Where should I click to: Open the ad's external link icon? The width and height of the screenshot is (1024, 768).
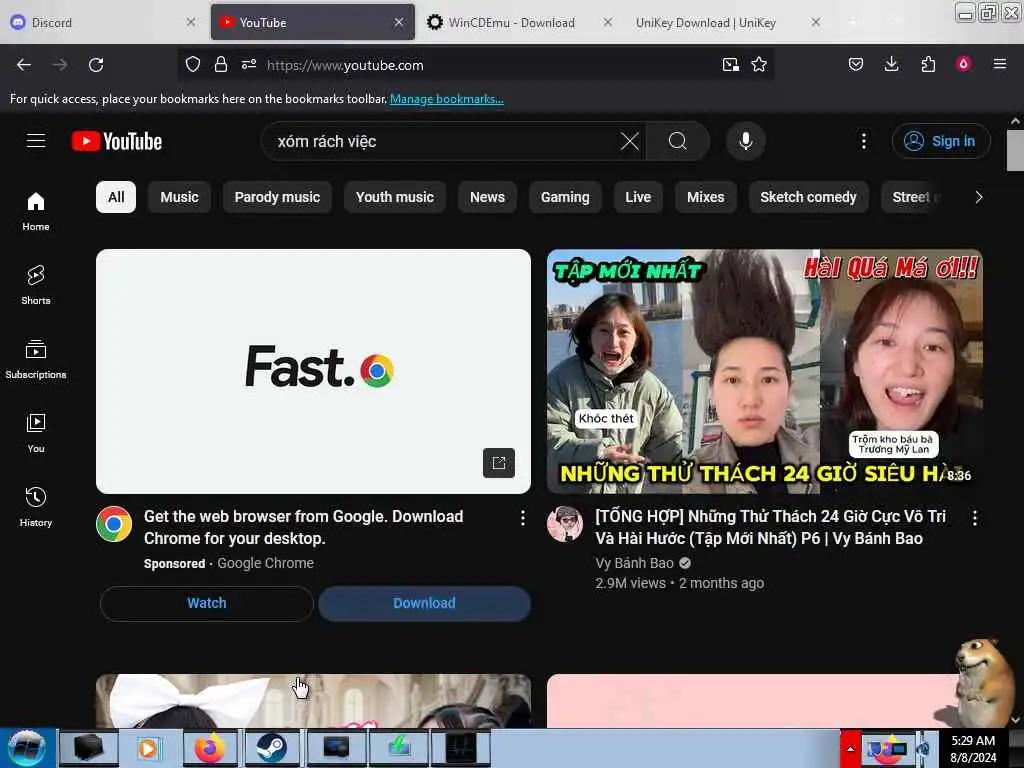tap(499, 463)
